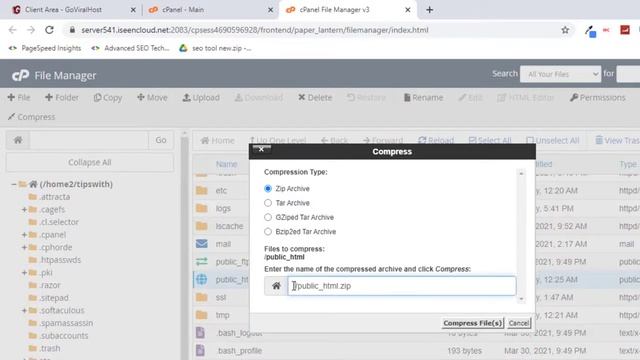Click logs folder icon
640x360 pixels.
point(202,208)
